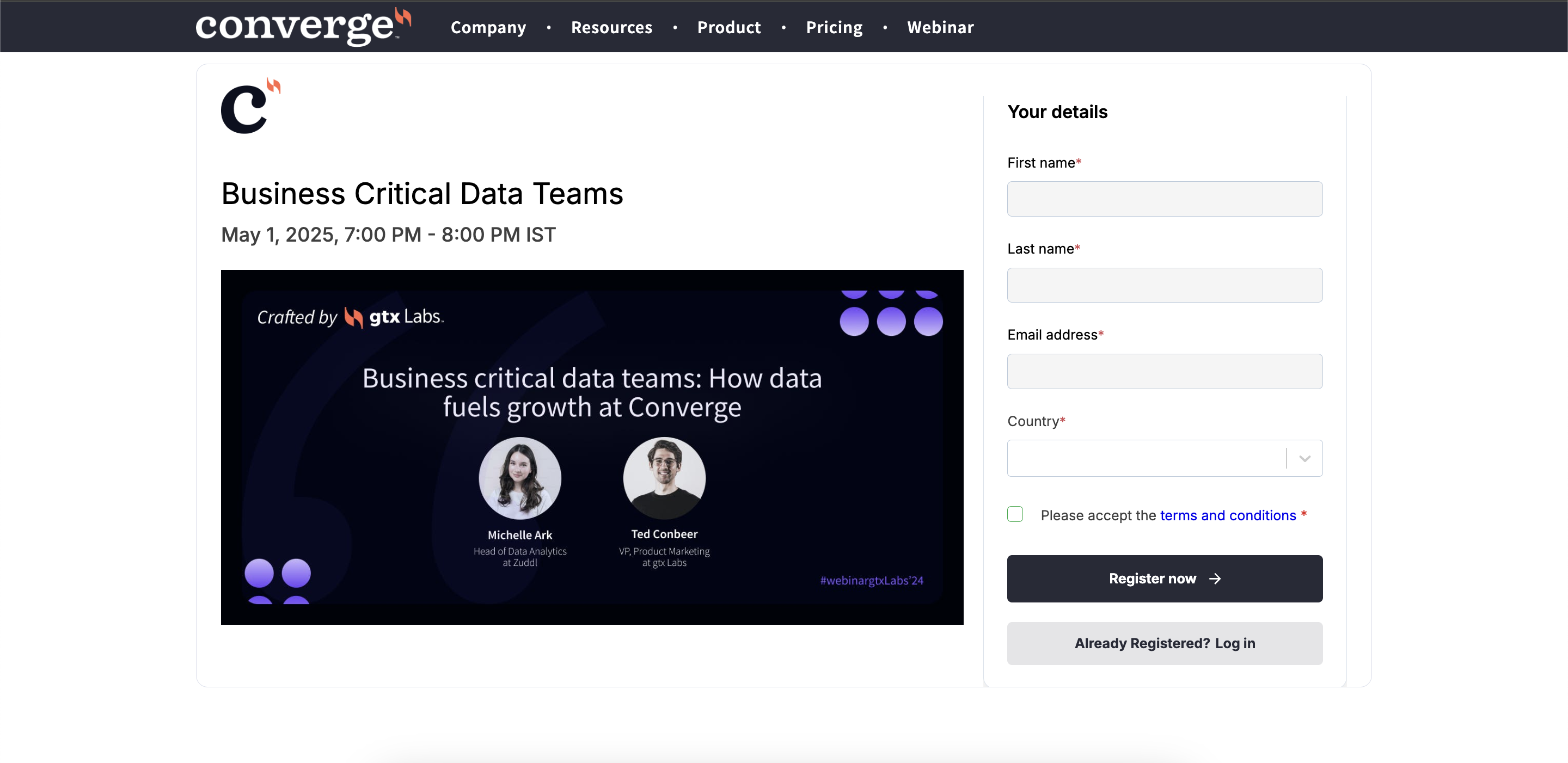Click Ted Conbeer's speaker photo
This screenshot has height=763, width=1568.
coord(664,478)
